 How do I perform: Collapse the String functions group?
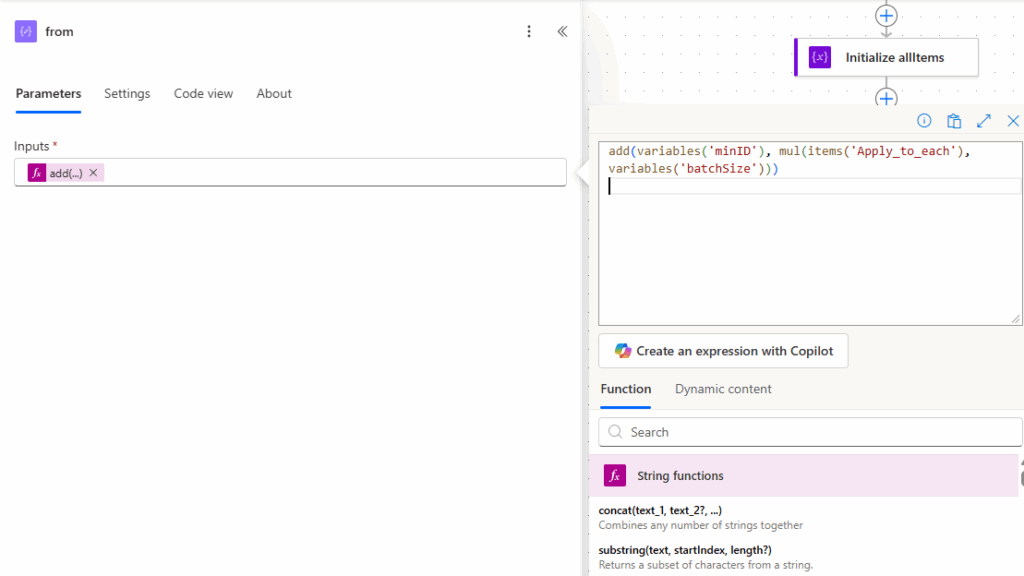pyautogui.click(x=803, y=476)
